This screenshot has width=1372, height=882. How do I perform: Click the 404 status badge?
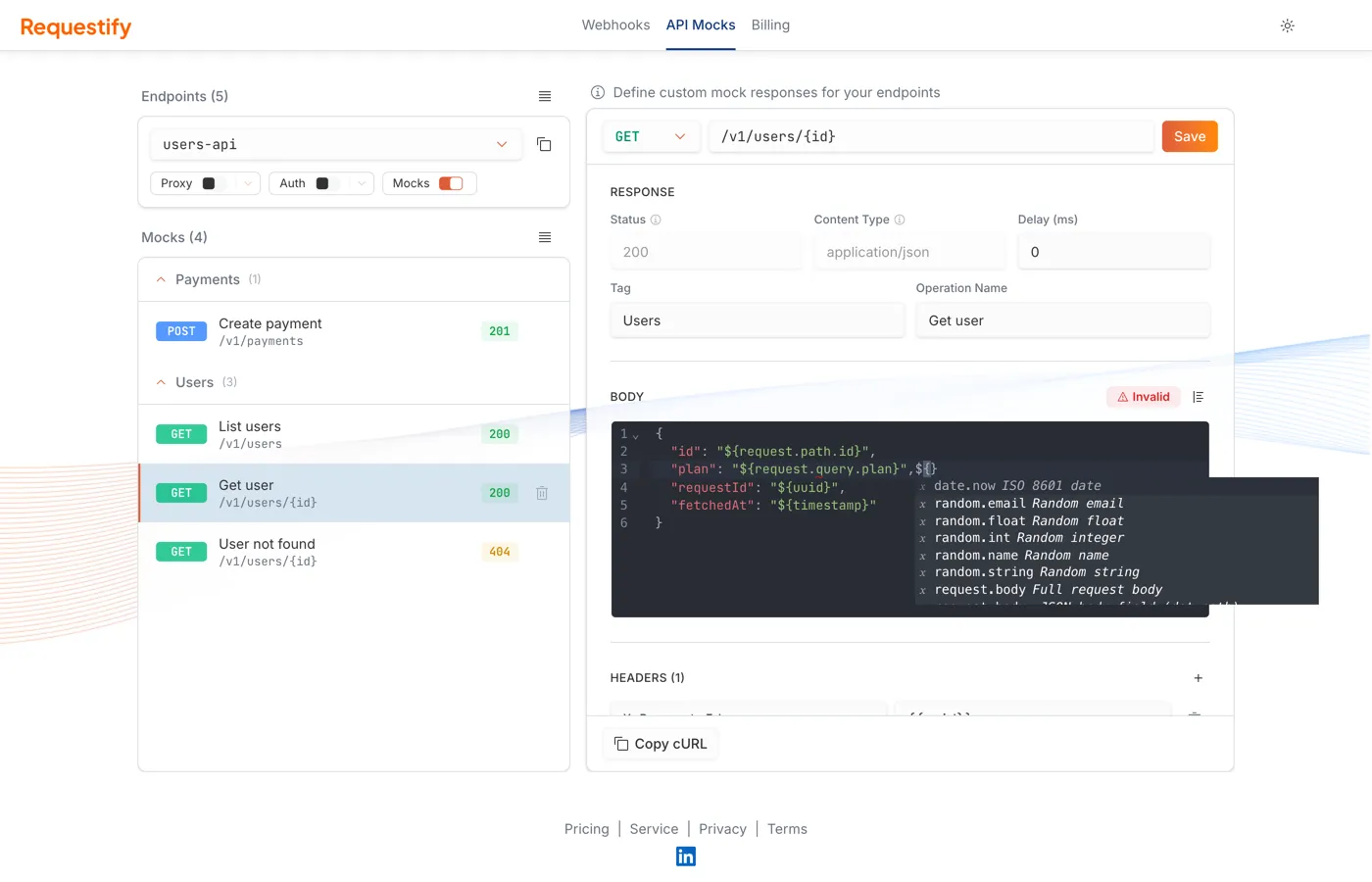pyautogui.click(x=500, y=552)
